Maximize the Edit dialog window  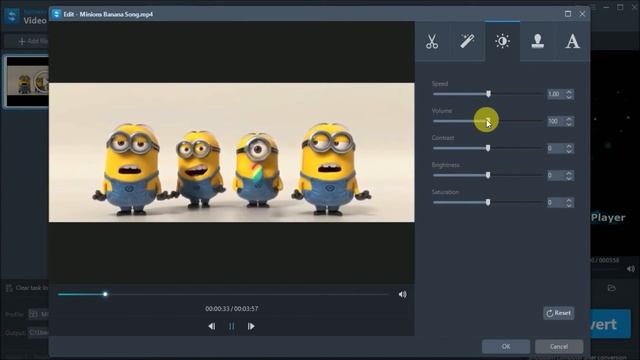[568, 14]
